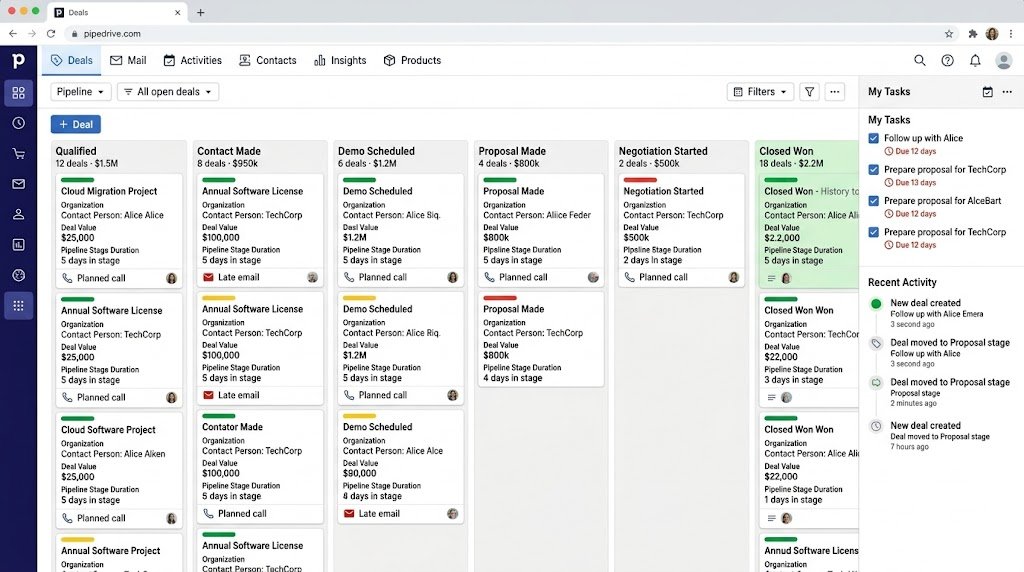Open the Contator Made deal title
Image resolution: width=1024 pixels, height=572 pixels.
232,427
